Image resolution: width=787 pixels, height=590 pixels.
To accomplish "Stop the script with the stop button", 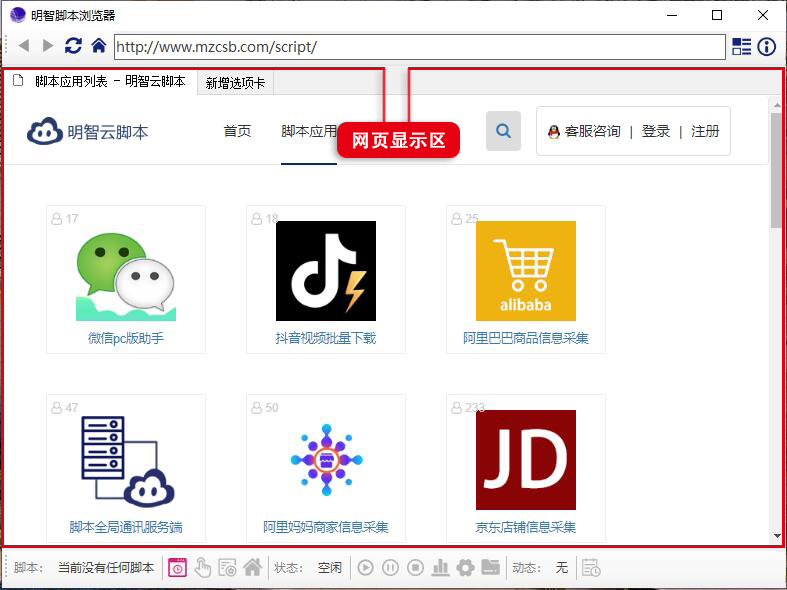I will [416, 567].
